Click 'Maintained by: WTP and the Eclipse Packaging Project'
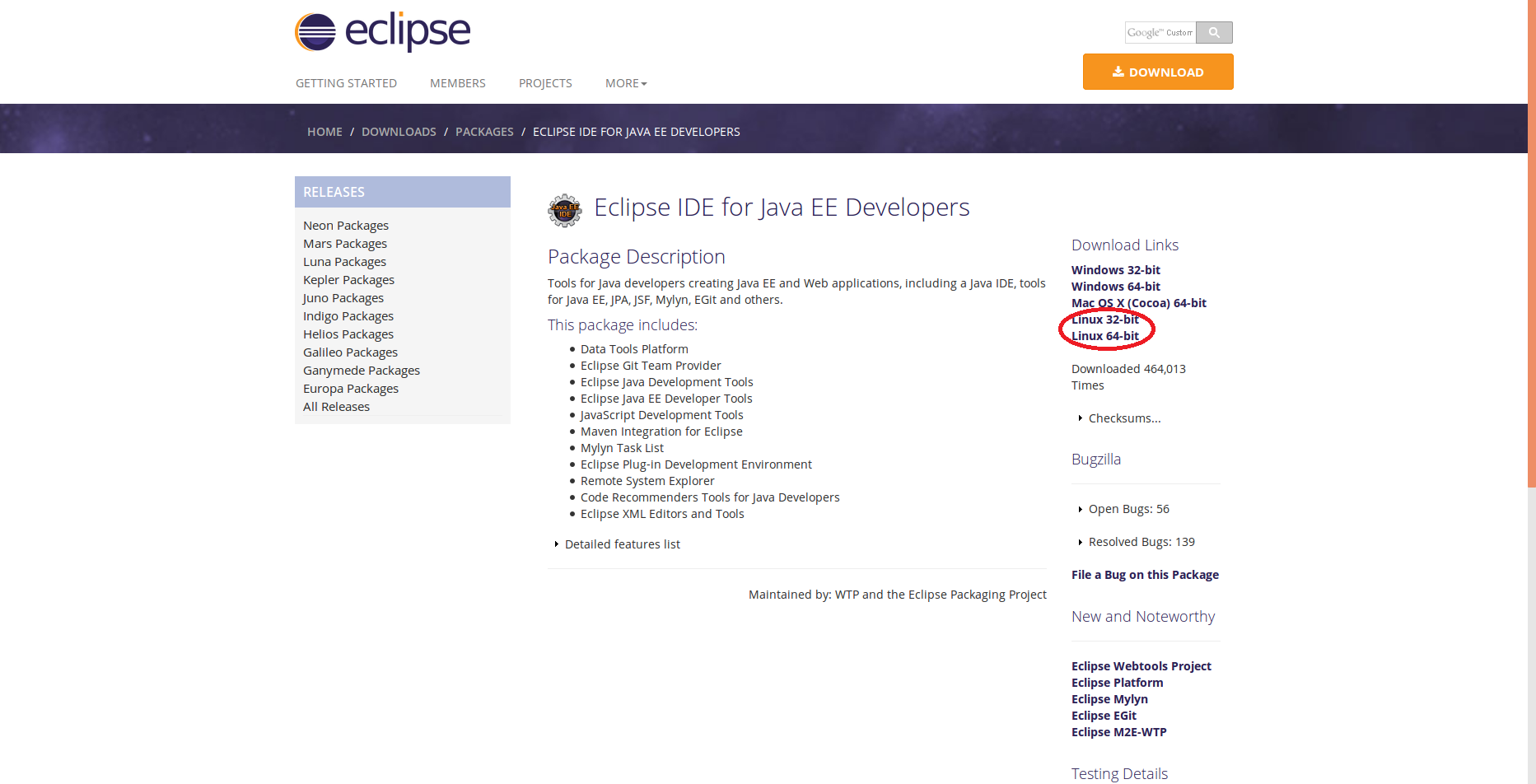This screenshot has width=1536, height=784. [898, 595]
